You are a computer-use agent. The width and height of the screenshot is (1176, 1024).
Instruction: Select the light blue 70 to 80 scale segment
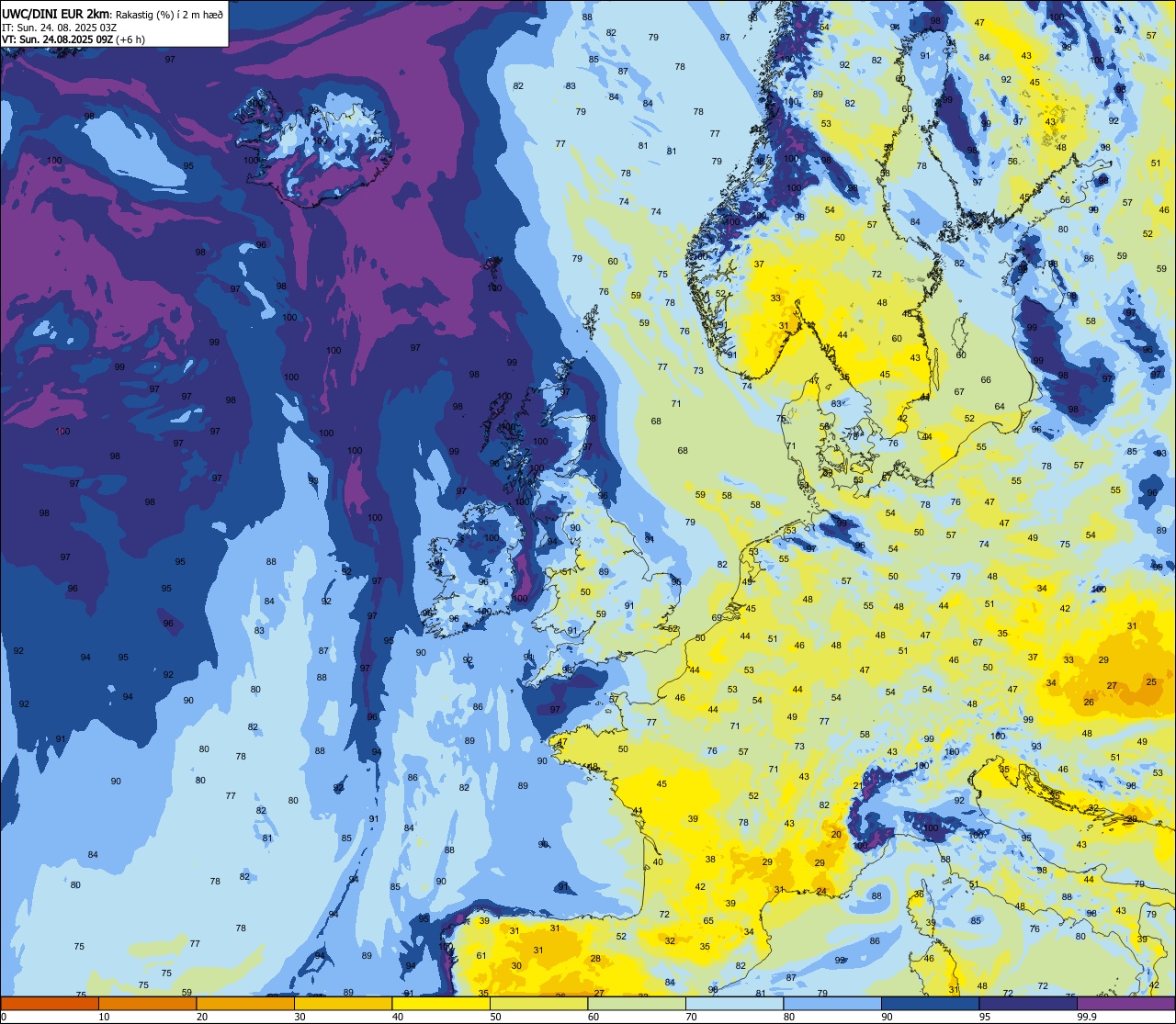pos(734,1003)
